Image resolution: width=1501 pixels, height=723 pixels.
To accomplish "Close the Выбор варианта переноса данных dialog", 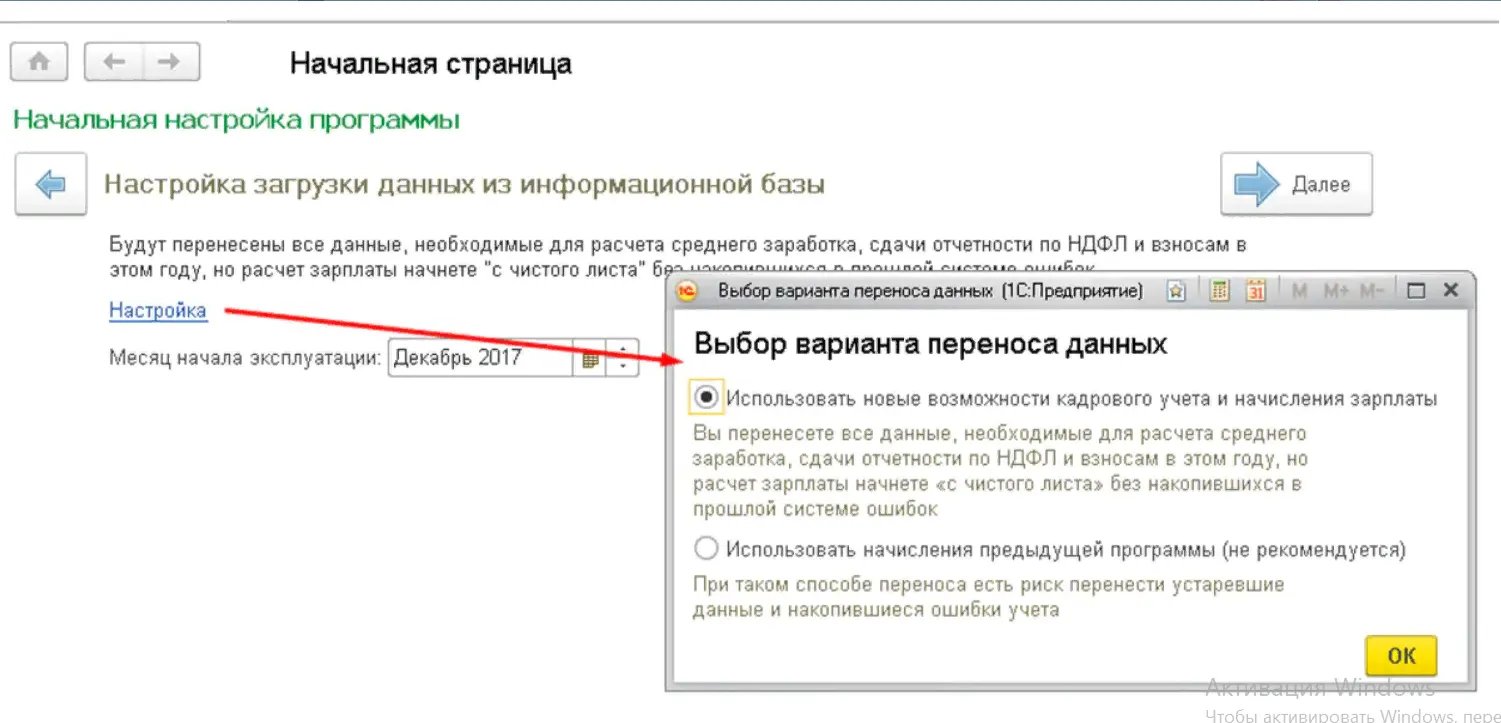I will tap(1450, 291).
